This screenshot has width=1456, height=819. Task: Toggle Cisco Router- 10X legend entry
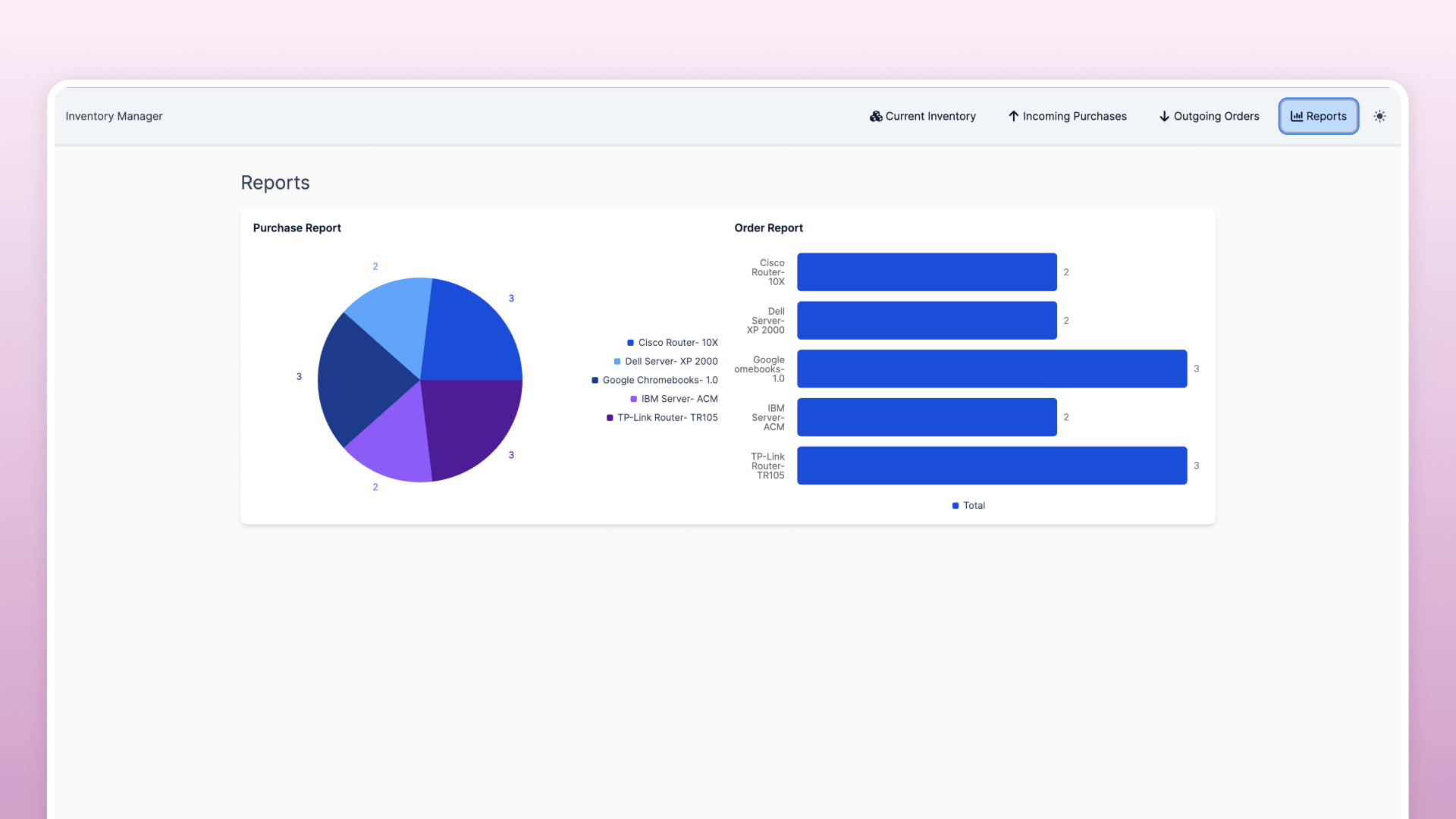tap(677, 343)
